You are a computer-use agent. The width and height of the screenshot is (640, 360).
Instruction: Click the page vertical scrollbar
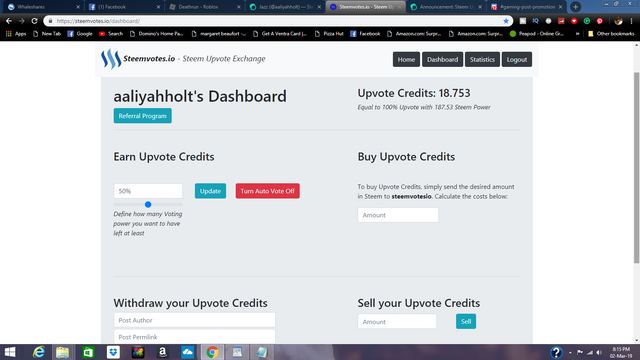pos(636,167)
